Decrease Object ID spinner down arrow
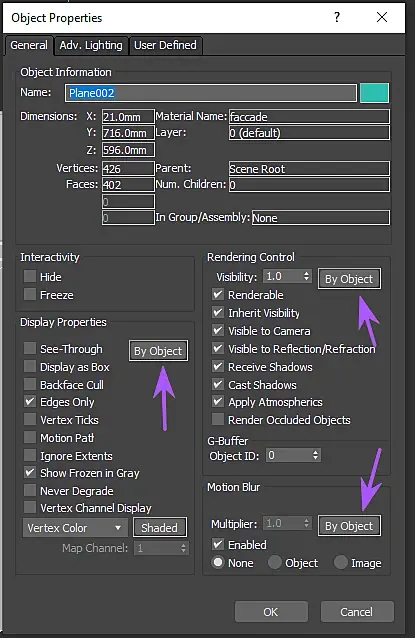This screenshot has height=638, width=415. pyautogui.click(x=316, y=458)
